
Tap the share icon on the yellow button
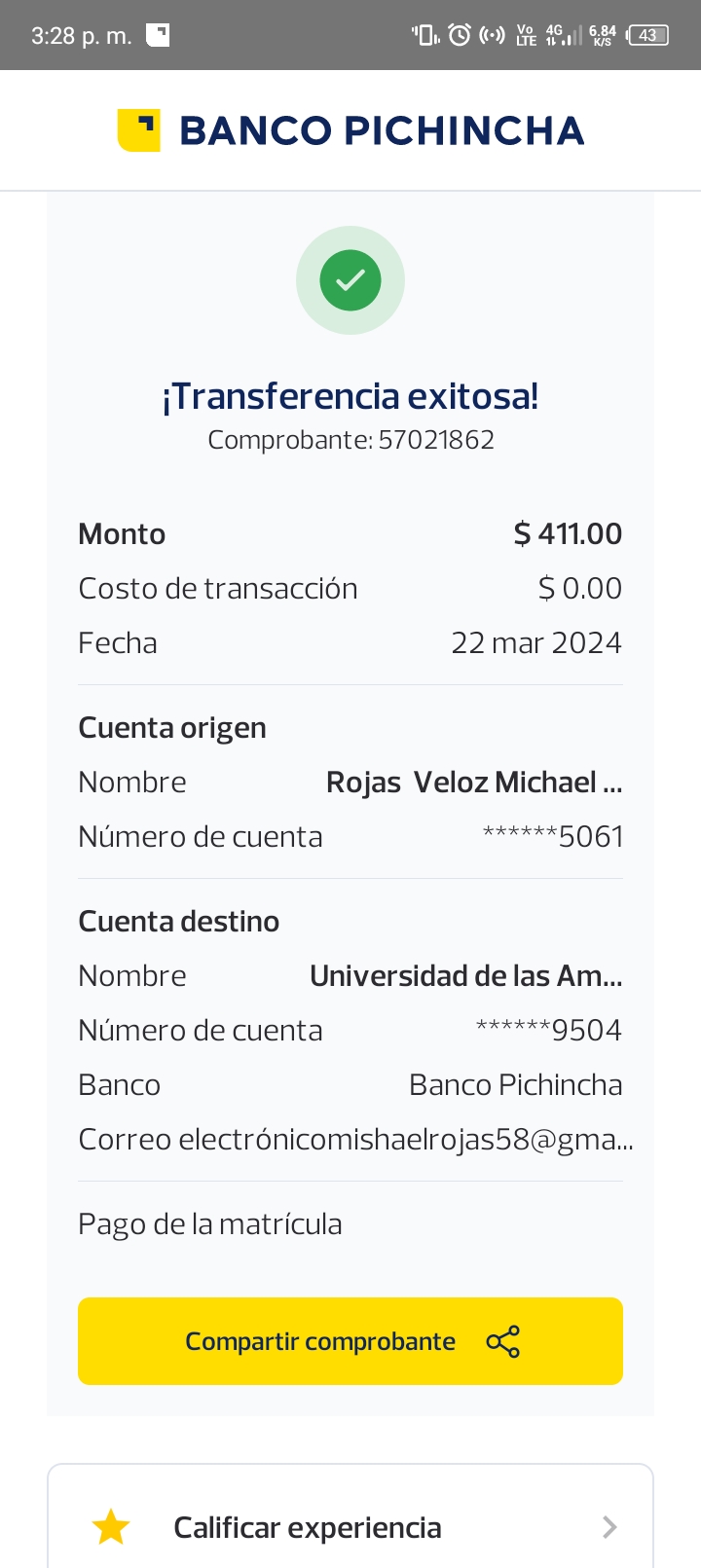pyautogui.click(x=502, y=1341)
